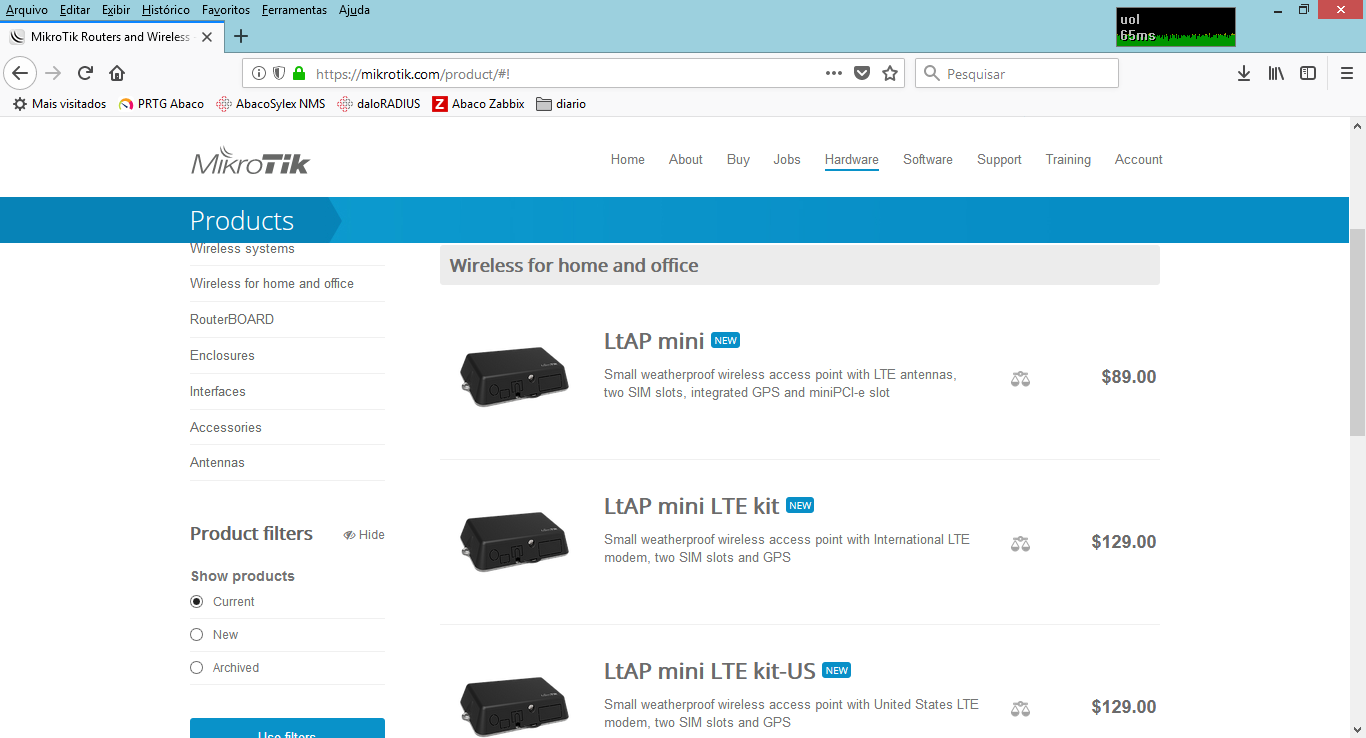Select the Enclosures category
This screenshot has width=1366, height=738.
222,356
